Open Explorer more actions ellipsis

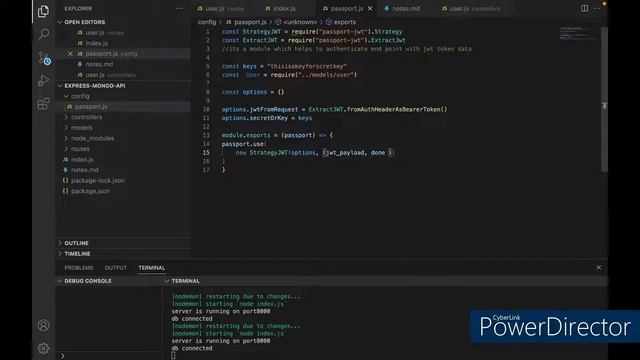pyautogui.click(x=179, y=9)
